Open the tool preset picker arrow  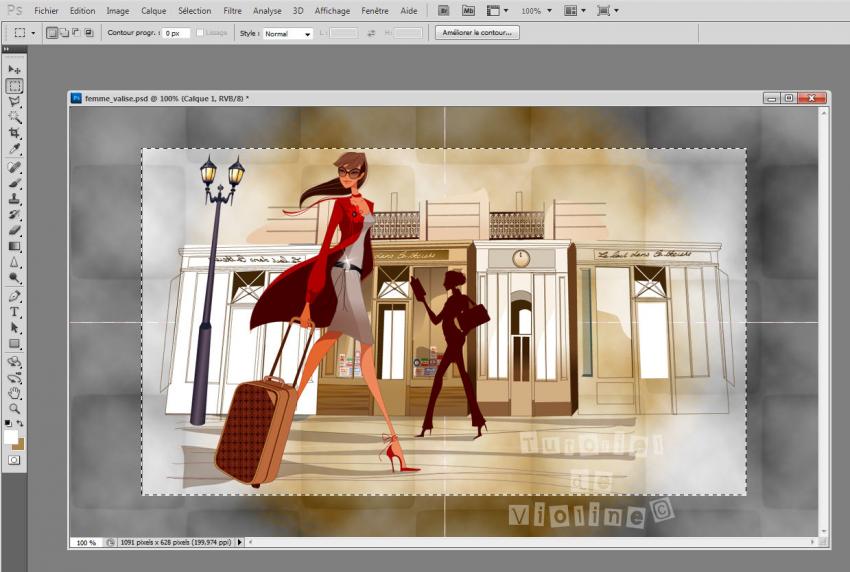(34, 33)
